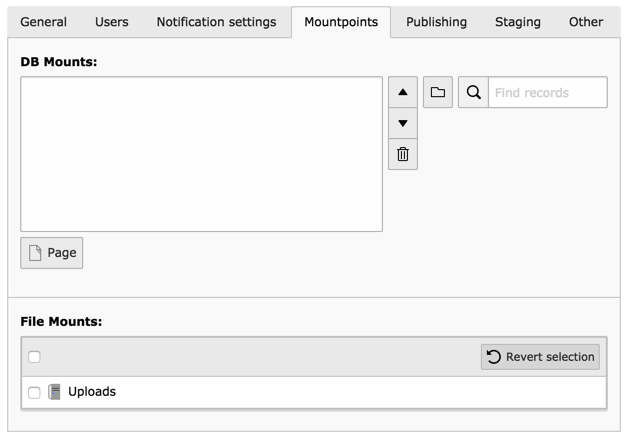Select the Mountpoints tab
The height and width of the screenshot is (437, 627).
pos(341,22)
